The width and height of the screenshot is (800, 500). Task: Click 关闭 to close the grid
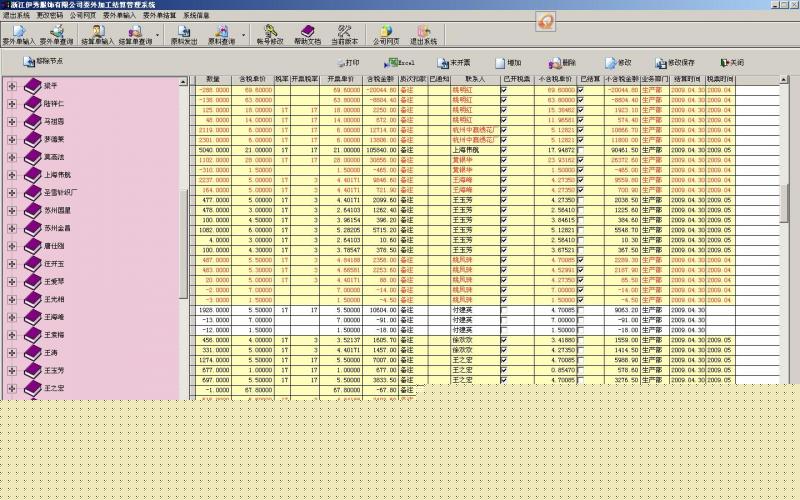click(x=732, y=63)
